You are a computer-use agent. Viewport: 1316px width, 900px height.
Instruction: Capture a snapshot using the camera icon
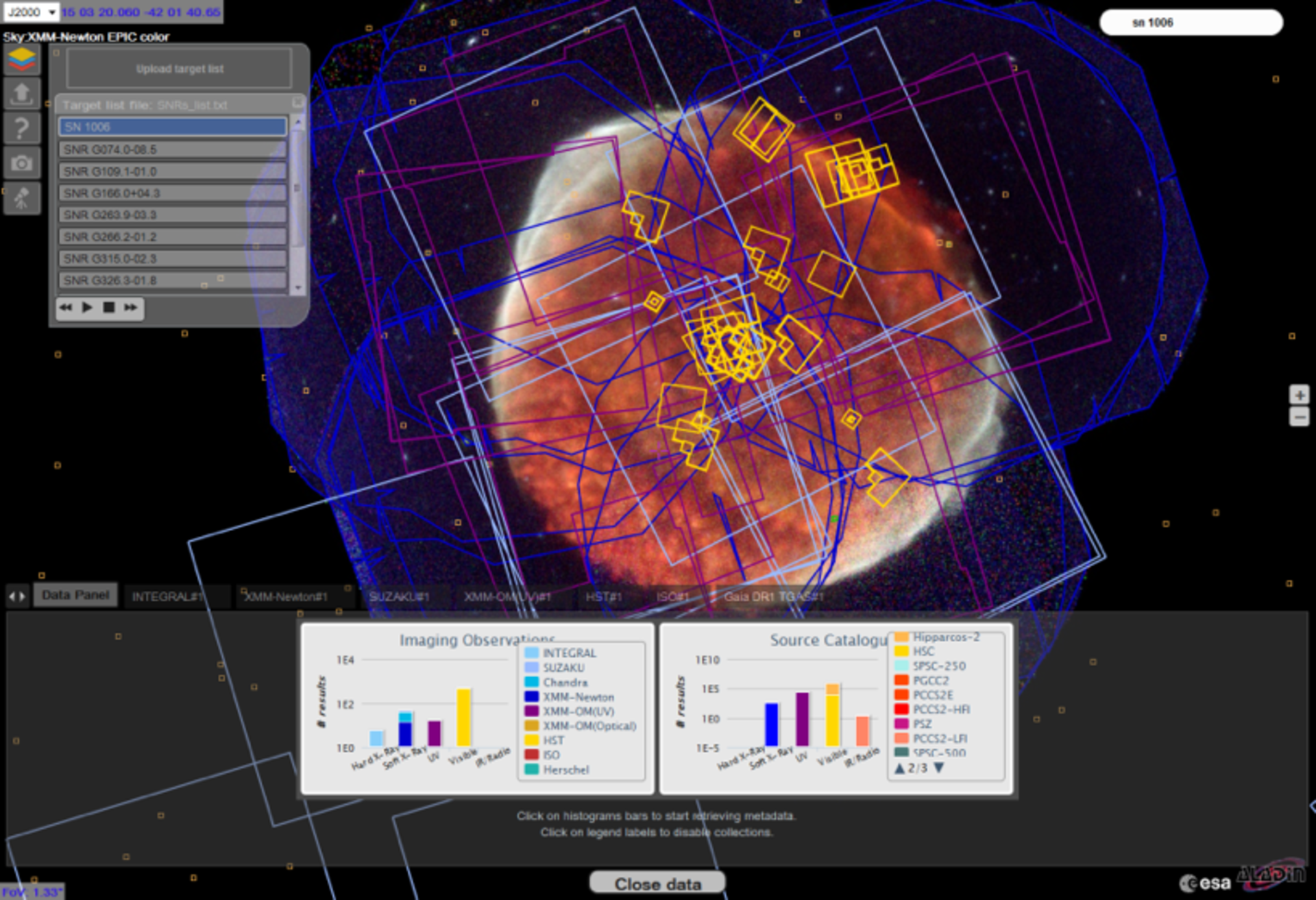[21, 162]
